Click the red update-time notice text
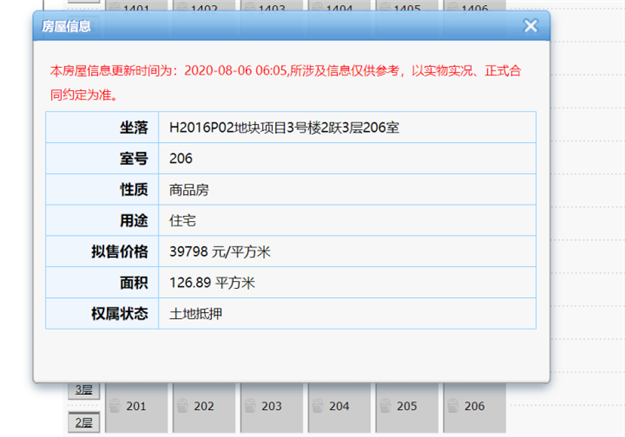This screenshot has width=625, height=437. 285,83
